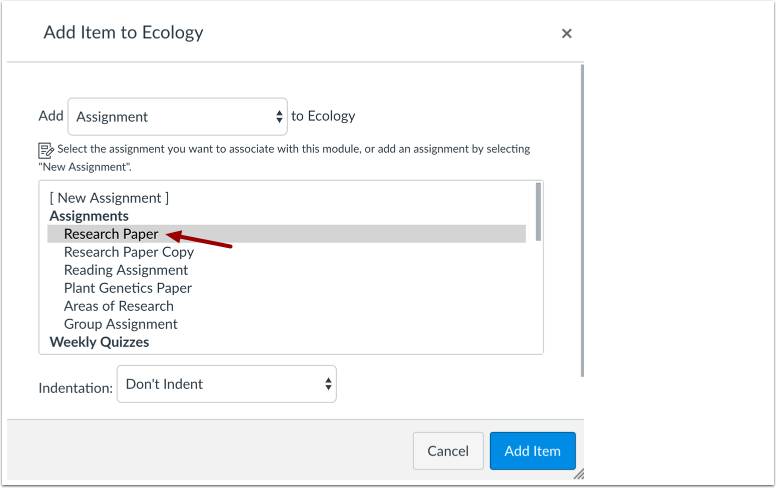Viewport: 776px width, 488px height.
Task: Open the Indentation dropdown showing Don't Indent
Action: (x=226, y=384)
